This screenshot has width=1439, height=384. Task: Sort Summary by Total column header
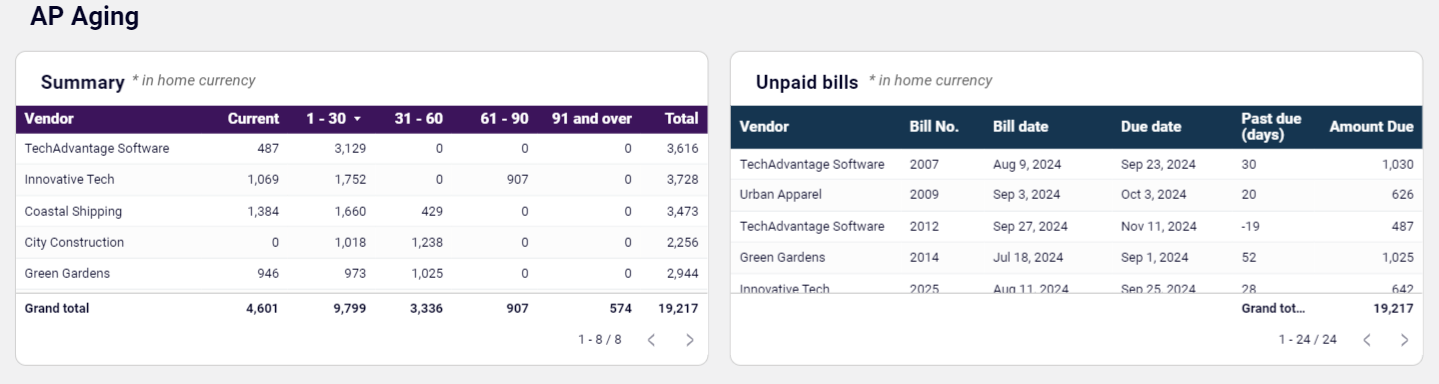(681, 119)
